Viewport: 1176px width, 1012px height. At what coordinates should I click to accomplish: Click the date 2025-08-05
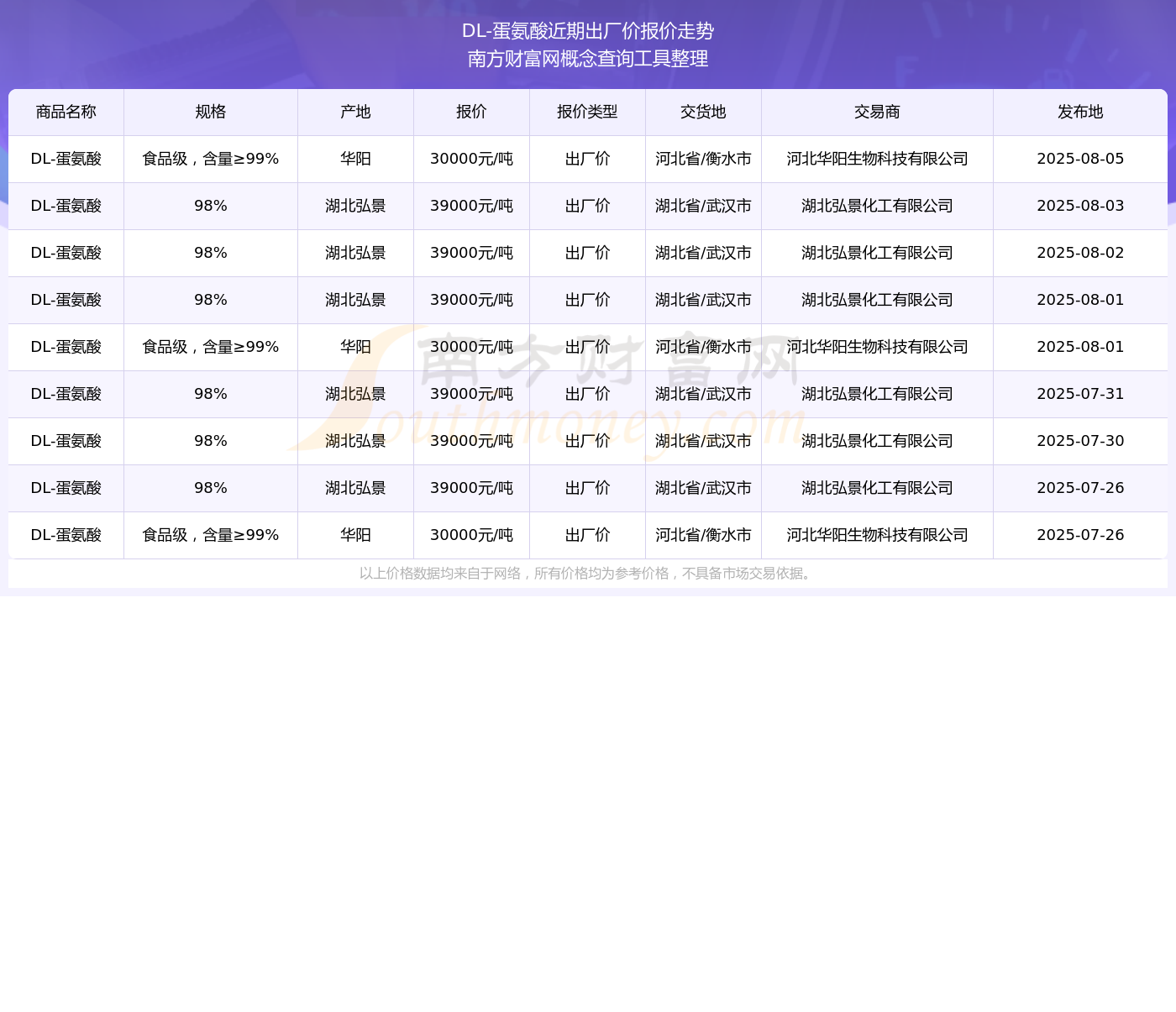(1080, 159)
